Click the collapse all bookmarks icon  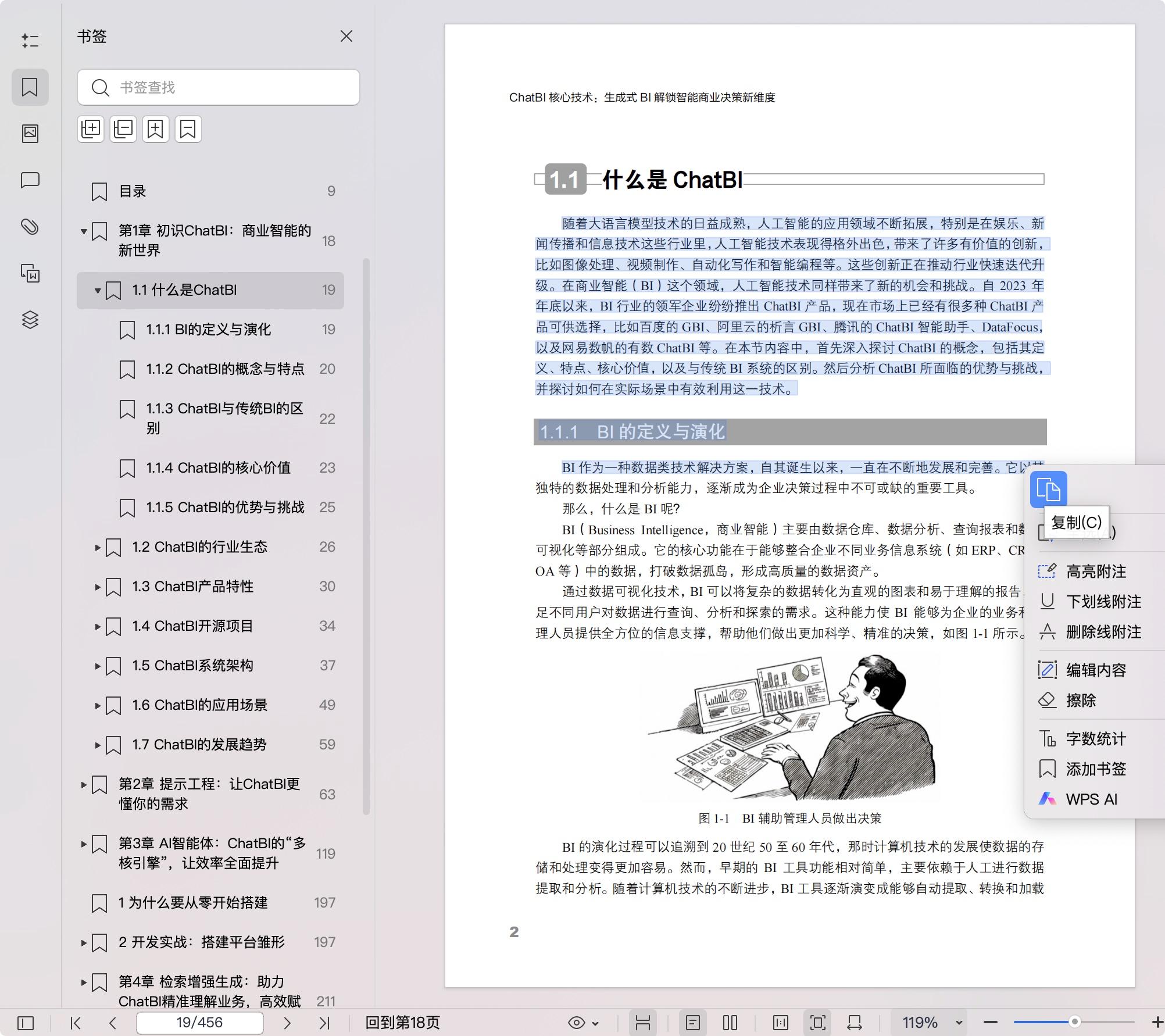tap(123, 129)
